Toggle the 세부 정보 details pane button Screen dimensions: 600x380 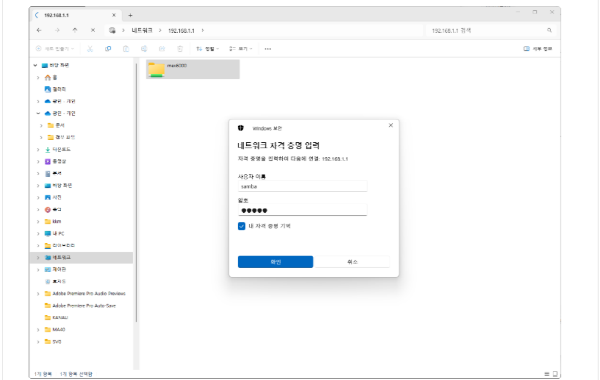[x=538, y=49]
